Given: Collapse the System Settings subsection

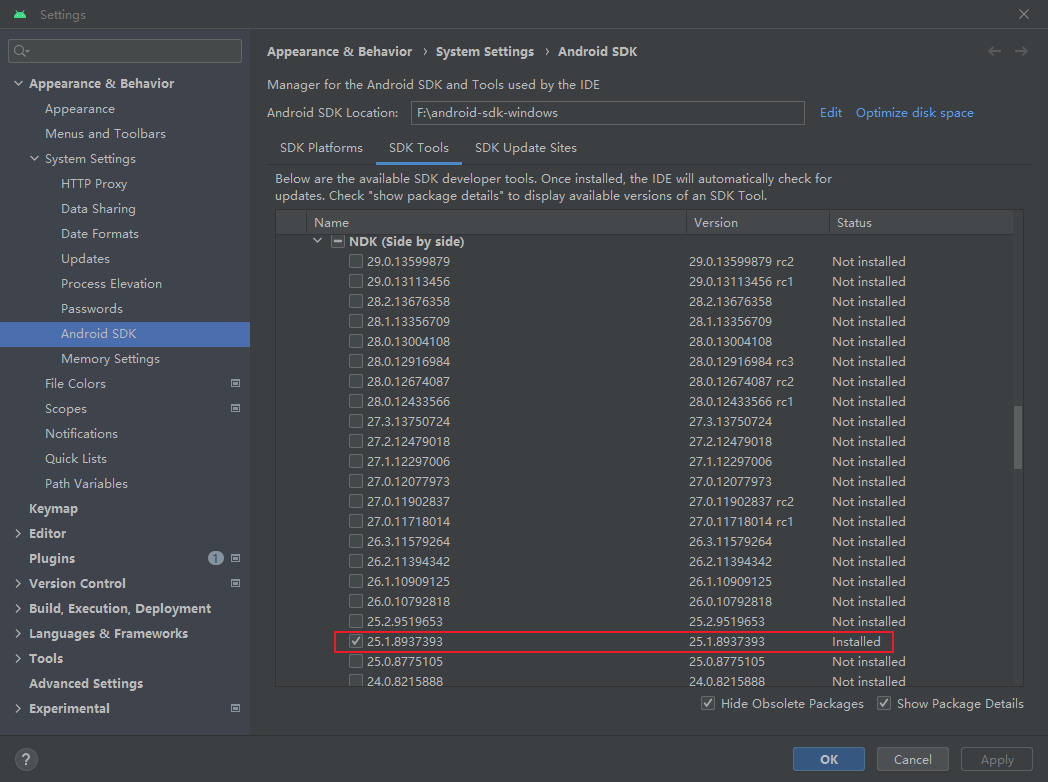Looking at the screenshot, I should click(34, 158).
